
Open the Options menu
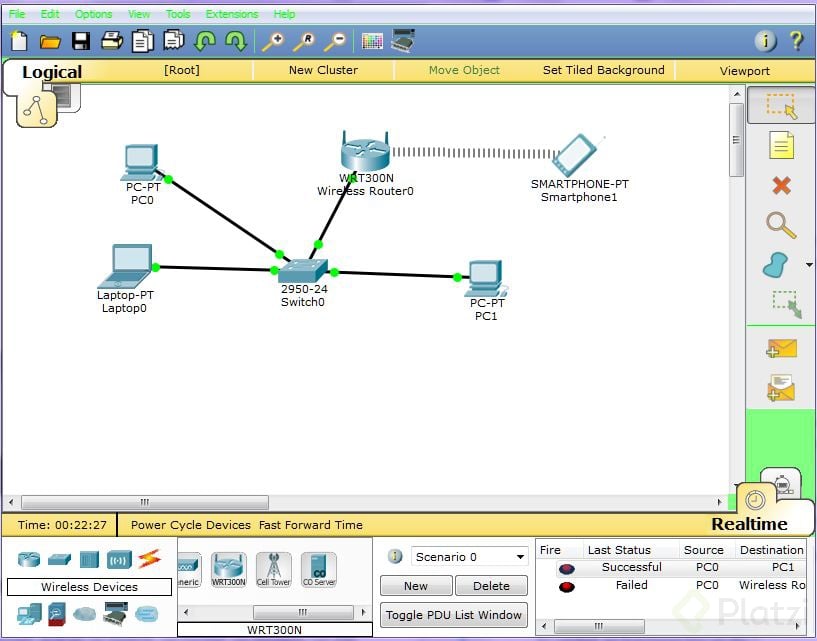coord(93,14)
